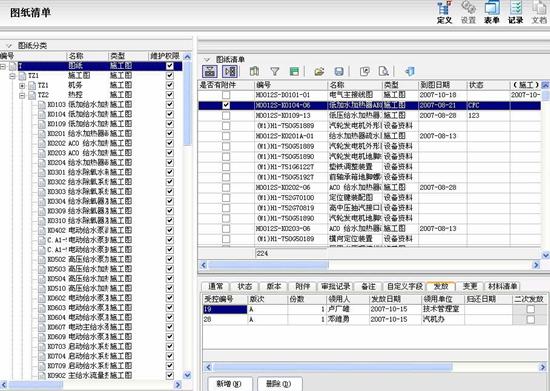Open the 材料清单 tab
The width and height of the screenshot is (550, 391).
tap(502, 286)
